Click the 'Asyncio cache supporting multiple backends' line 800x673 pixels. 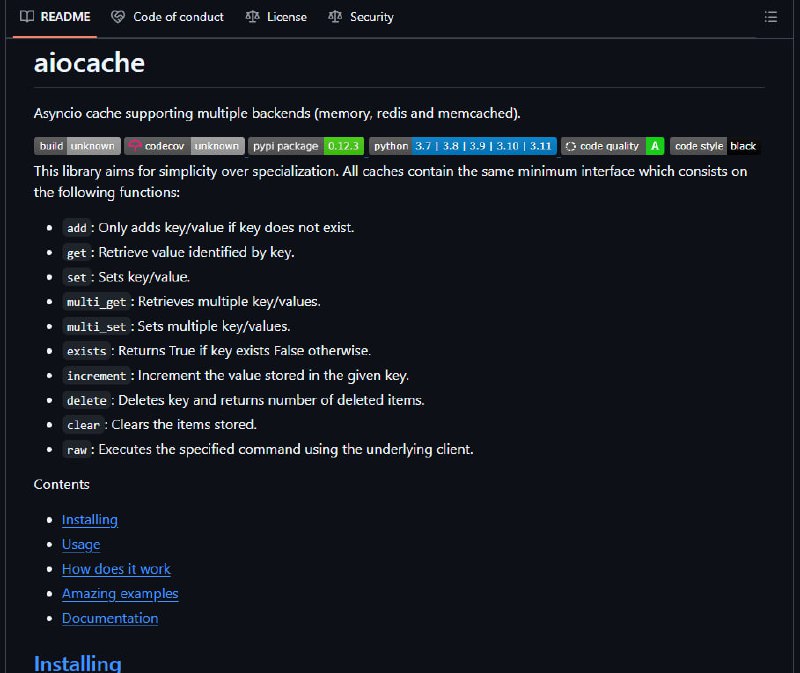click(x=277, y=113)
